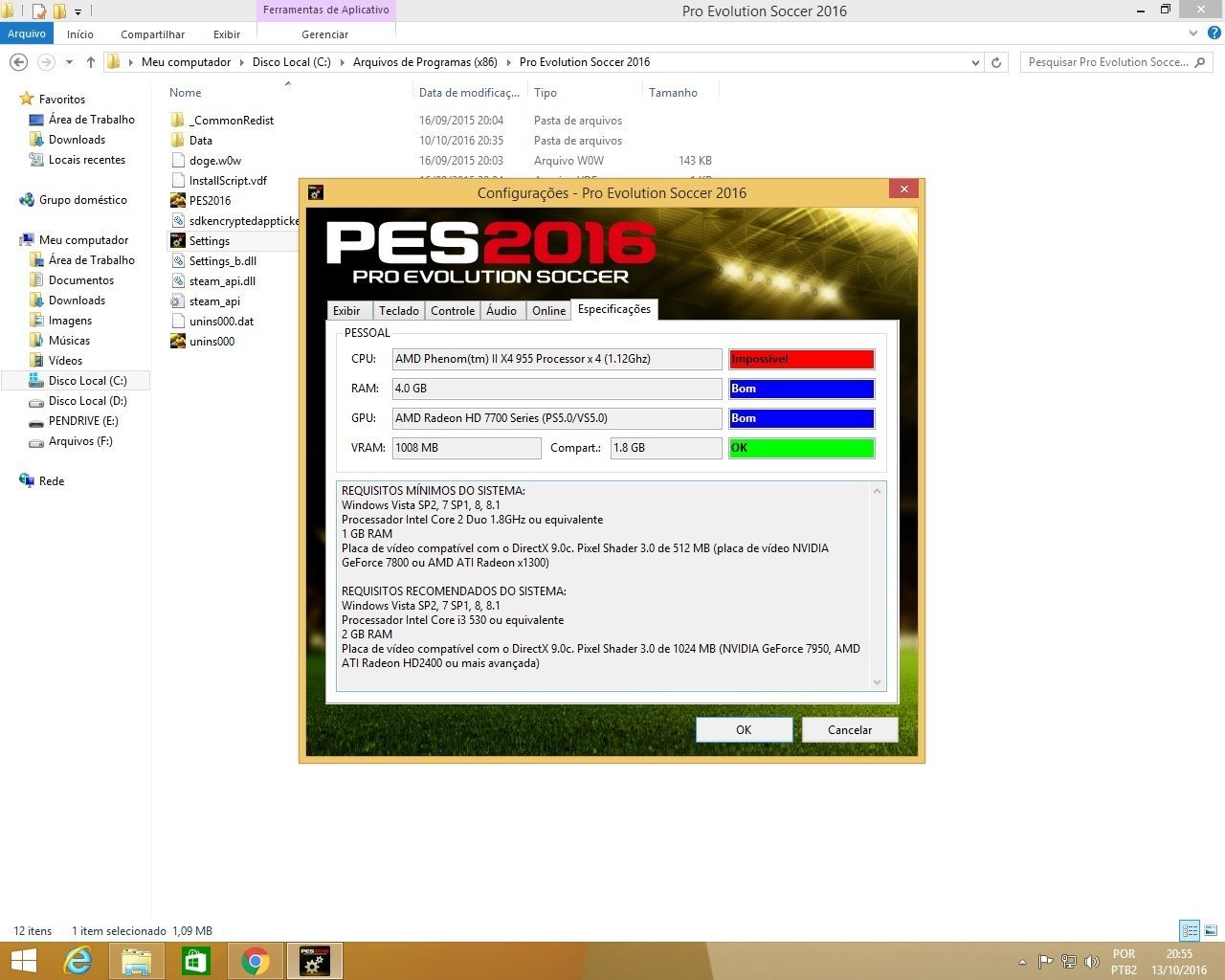Click the network tray icon
The height and width of the screenshot is (980, 1225).
(x=1068, y=962)
